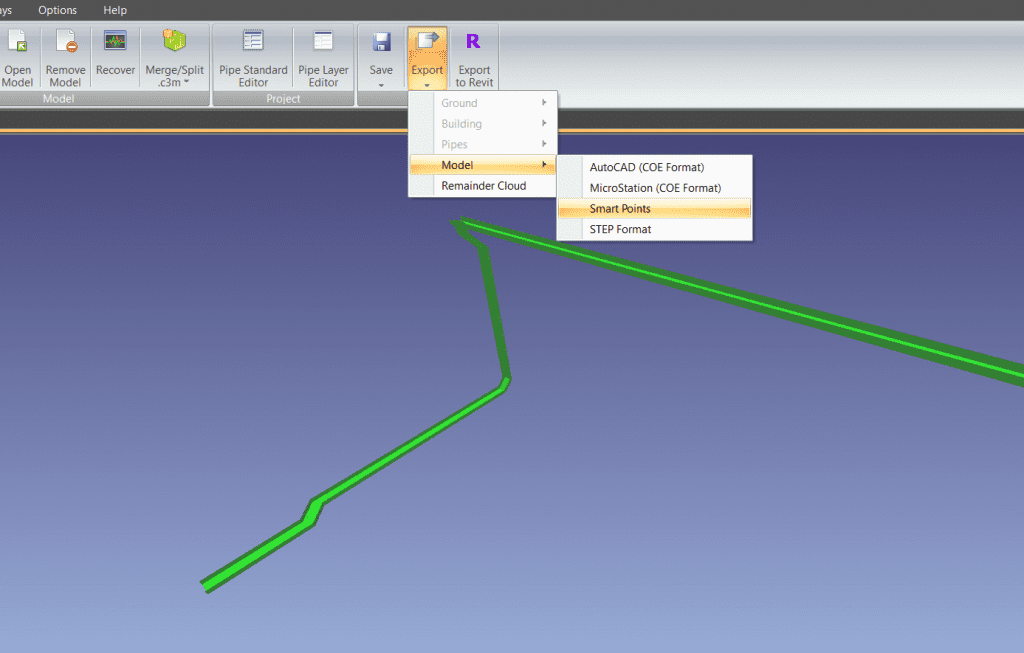Open the Options menu
The height and width of the screenshot is (653, 1024).
coord(57,10)
